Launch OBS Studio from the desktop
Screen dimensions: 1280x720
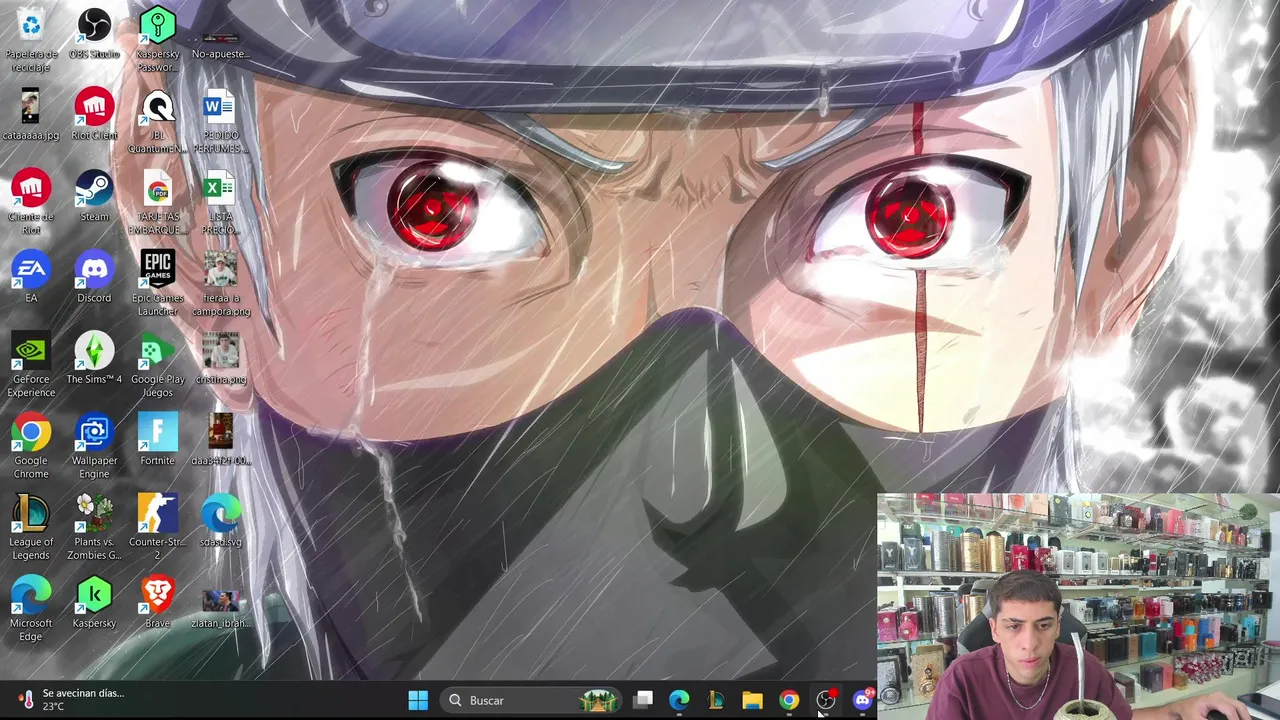coord(94,34)
